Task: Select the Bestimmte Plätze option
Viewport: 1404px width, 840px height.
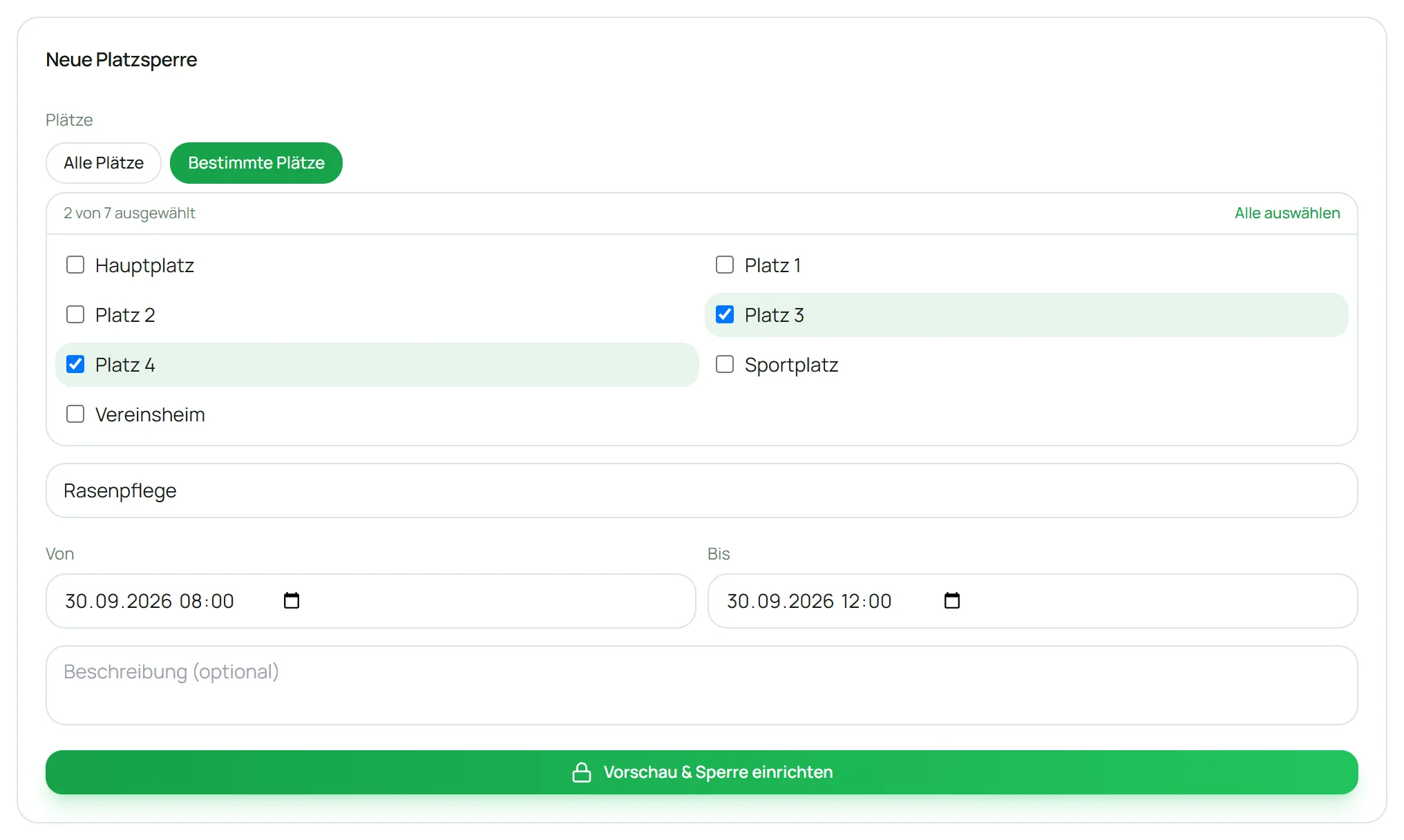Action: click(x=256, y=163)
